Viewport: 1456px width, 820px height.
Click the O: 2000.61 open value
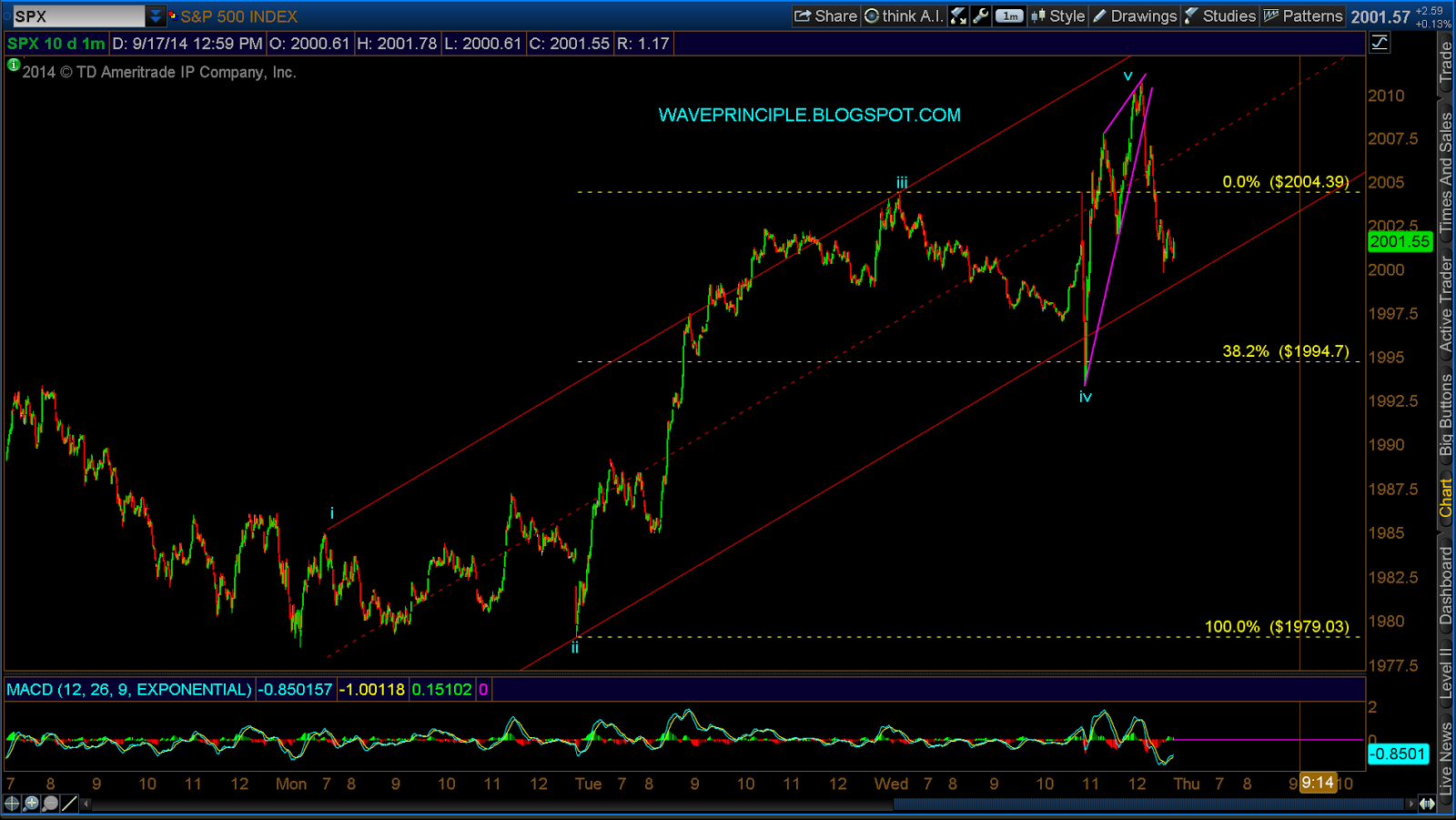(x=309, y=44)
